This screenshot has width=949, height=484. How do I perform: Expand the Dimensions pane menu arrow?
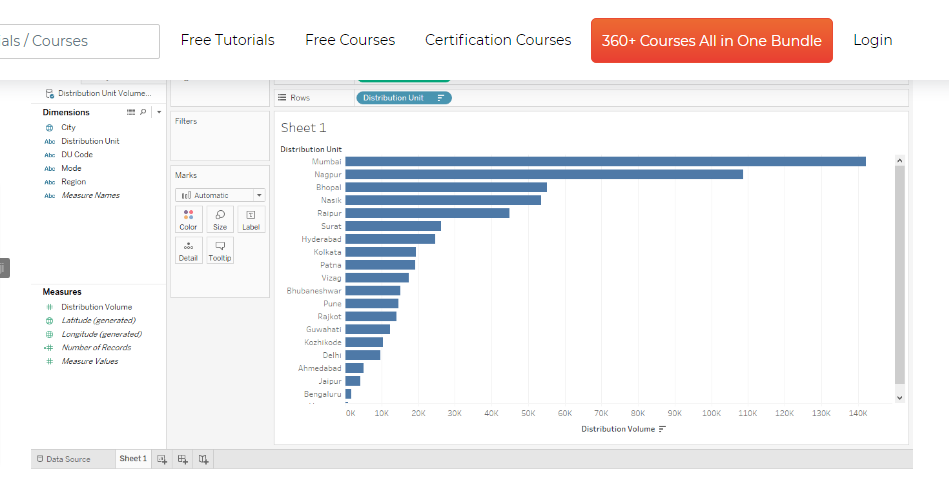pyautogui.click(x=159, y=112)
